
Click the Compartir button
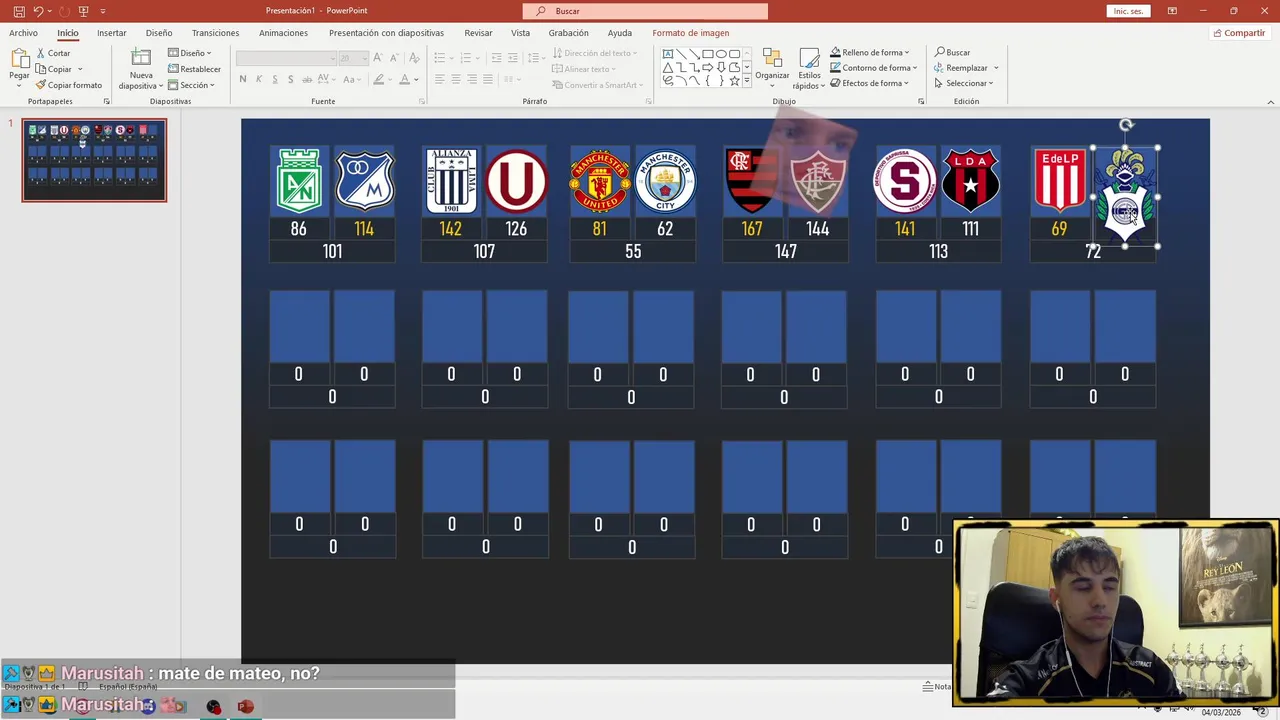tap(1239, 33)
